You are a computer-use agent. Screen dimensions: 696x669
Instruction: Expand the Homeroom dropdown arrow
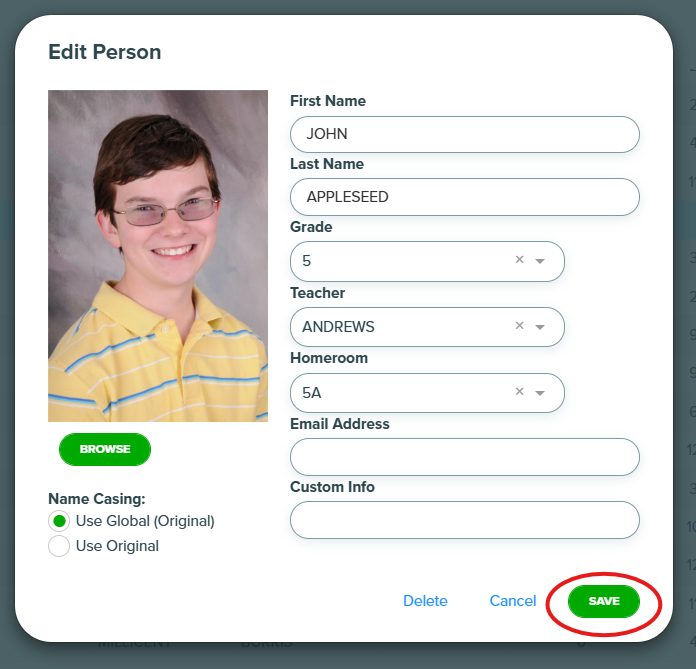(540, 393)
